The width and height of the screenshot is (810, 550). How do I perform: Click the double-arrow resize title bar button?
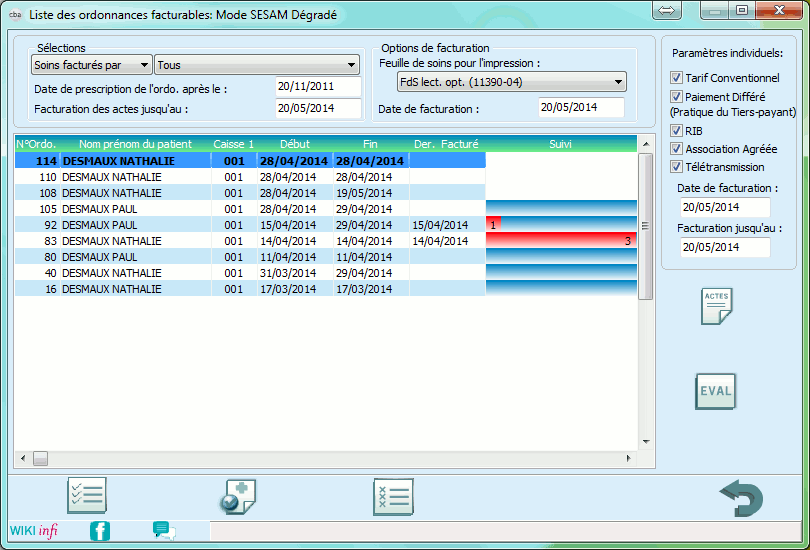point(667,10)
